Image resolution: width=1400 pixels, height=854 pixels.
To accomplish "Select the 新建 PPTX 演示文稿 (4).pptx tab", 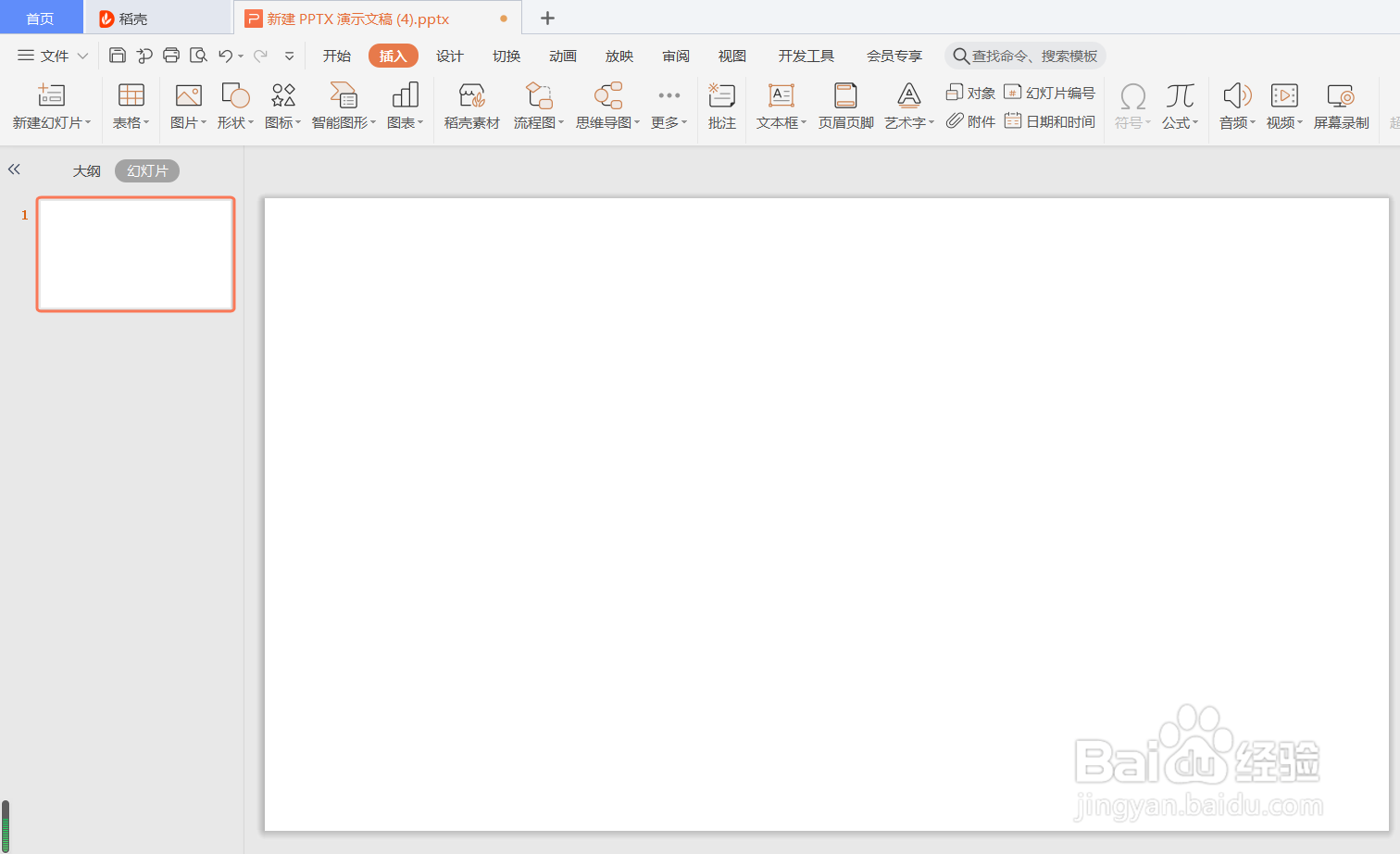I will click(x=378, y=19).
